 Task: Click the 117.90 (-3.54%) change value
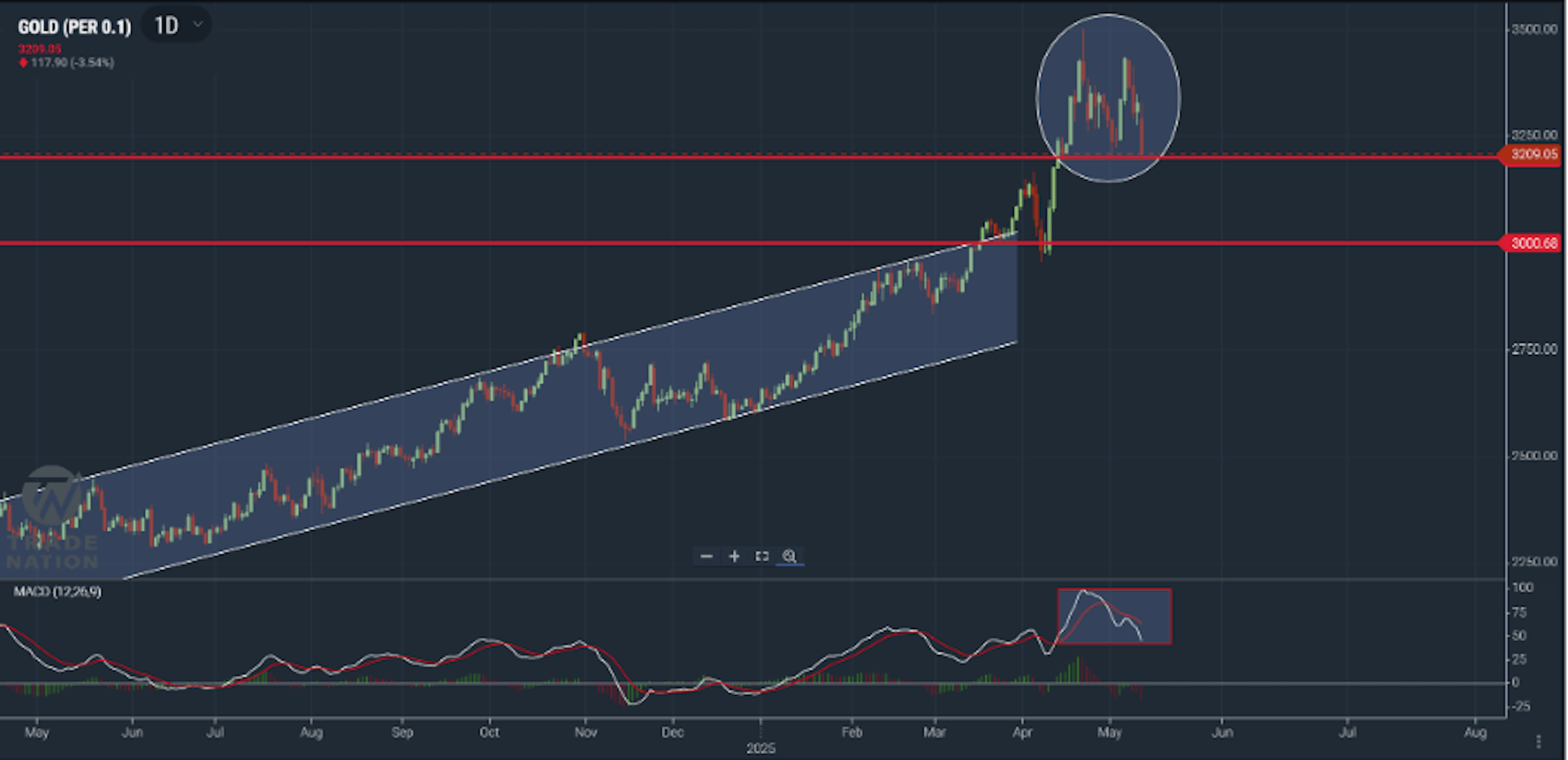[72, 63]
